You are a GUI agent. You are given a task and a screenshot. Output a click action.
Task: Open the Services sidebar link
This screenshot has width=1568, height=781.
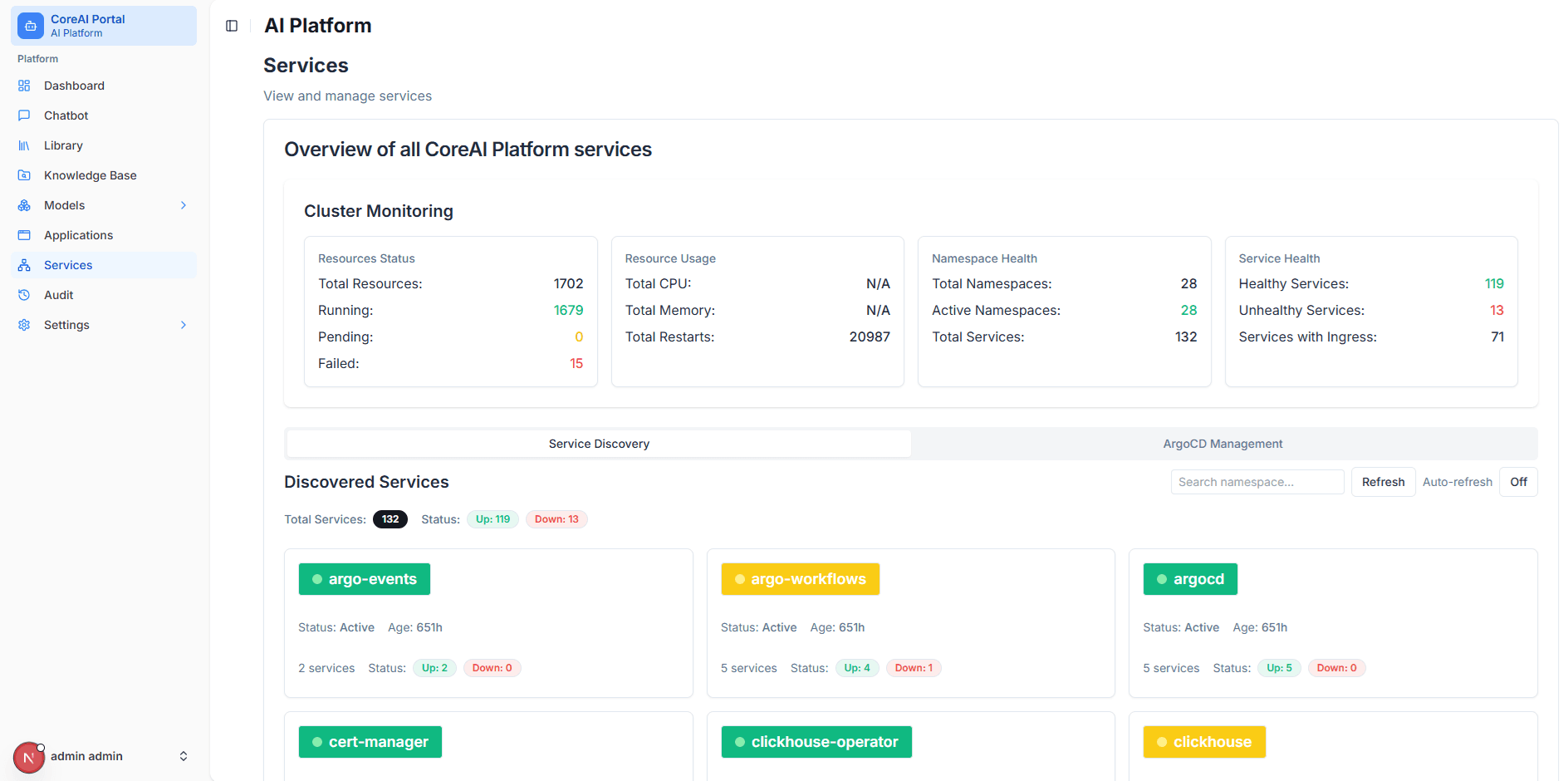68,265
